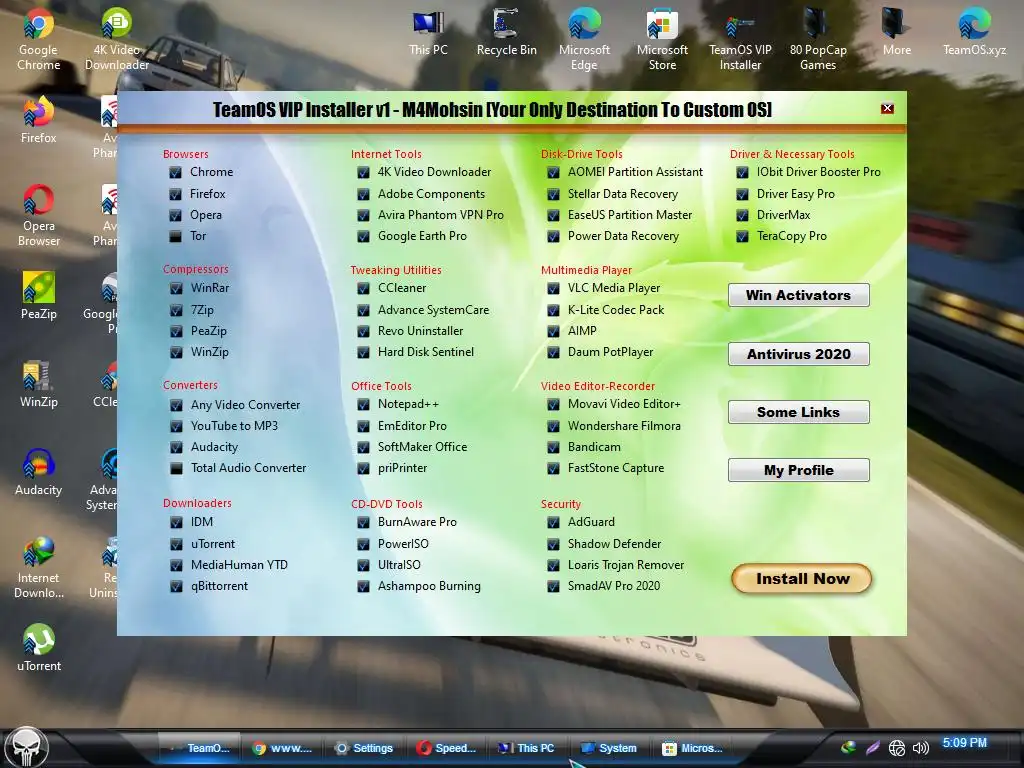Select the More desktop icon
This screenshot has width=1024, height=768.
[x=897, y=32]
